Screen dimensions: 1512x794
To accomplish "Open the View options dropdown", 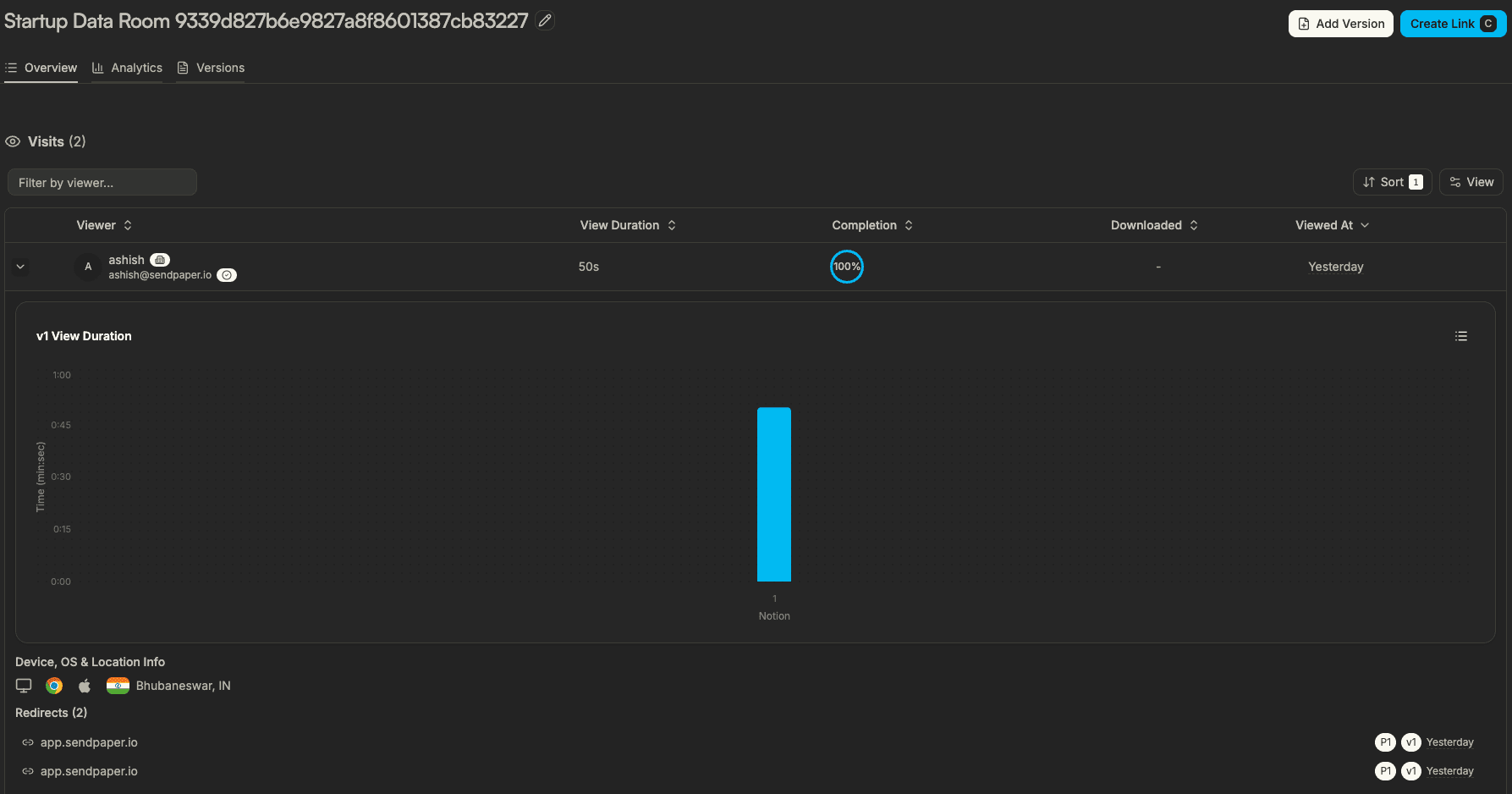I will click(1471, 181).
